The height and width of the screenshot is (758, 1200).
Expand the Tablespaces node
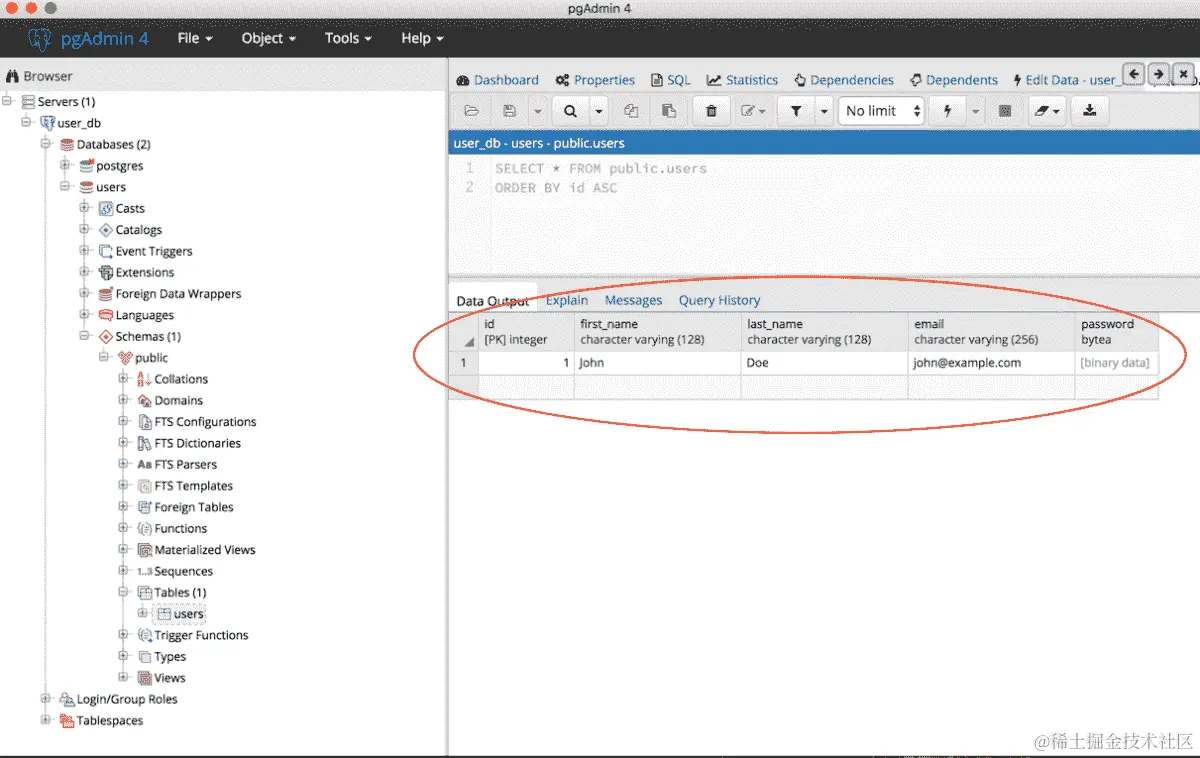47,720
